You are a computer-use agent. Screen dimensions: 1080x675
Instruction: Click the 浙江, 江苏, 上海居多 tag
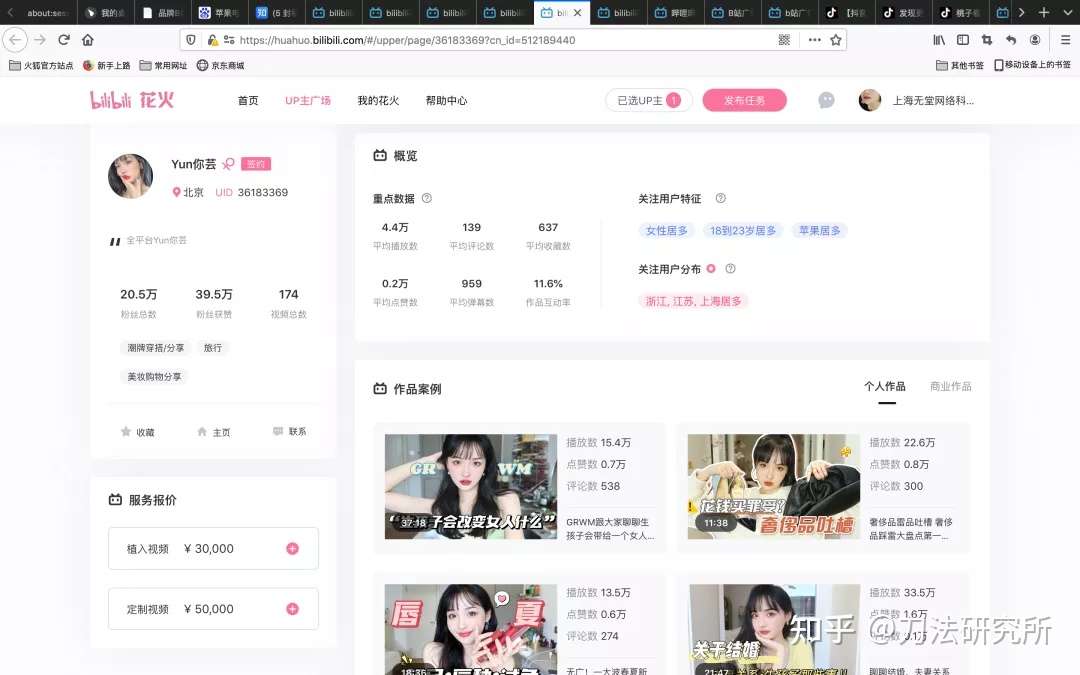[694, 301]
